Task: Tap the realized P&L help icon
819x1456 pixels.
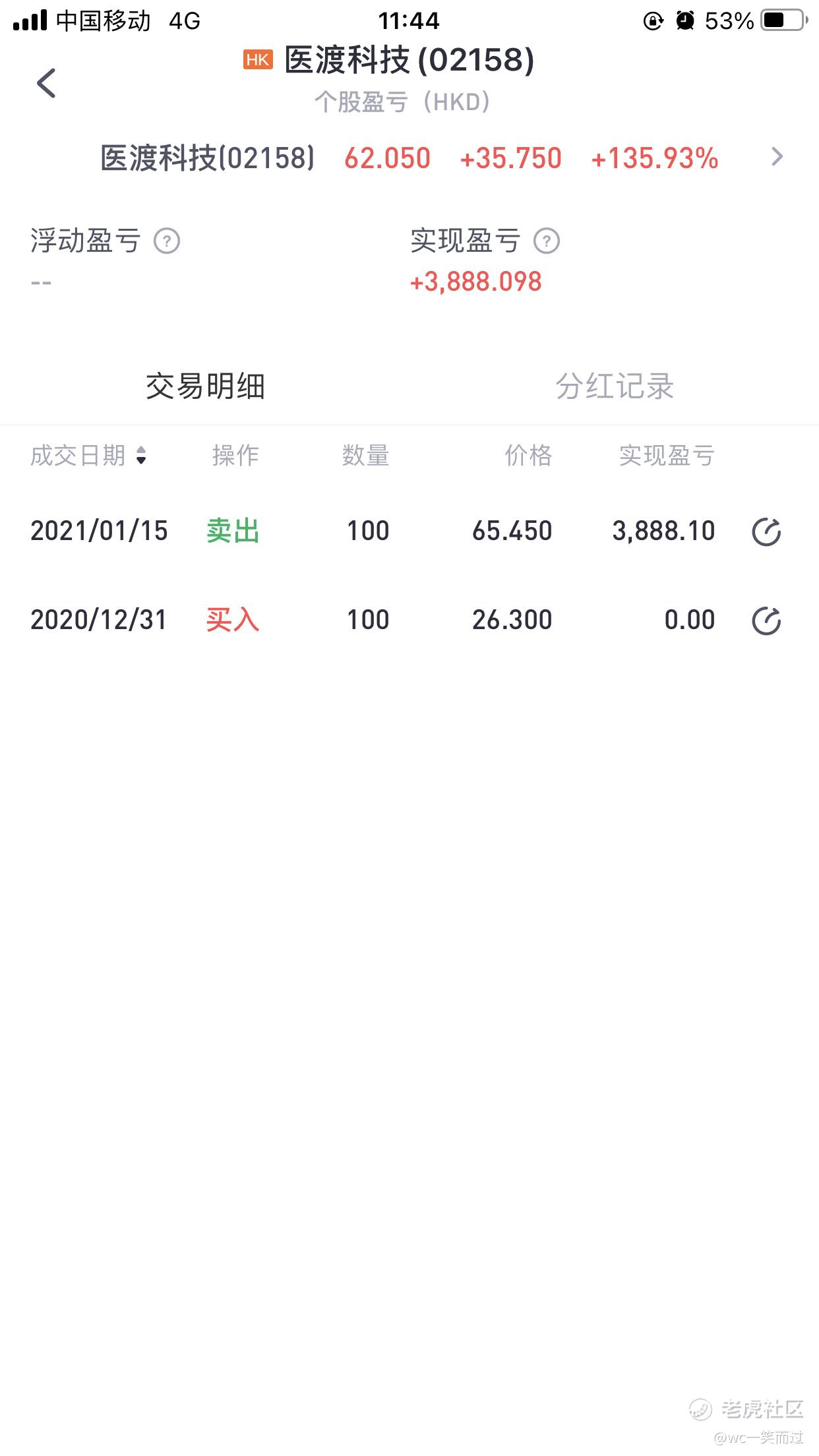Action: pyautogui.click(x=547, y=241)
